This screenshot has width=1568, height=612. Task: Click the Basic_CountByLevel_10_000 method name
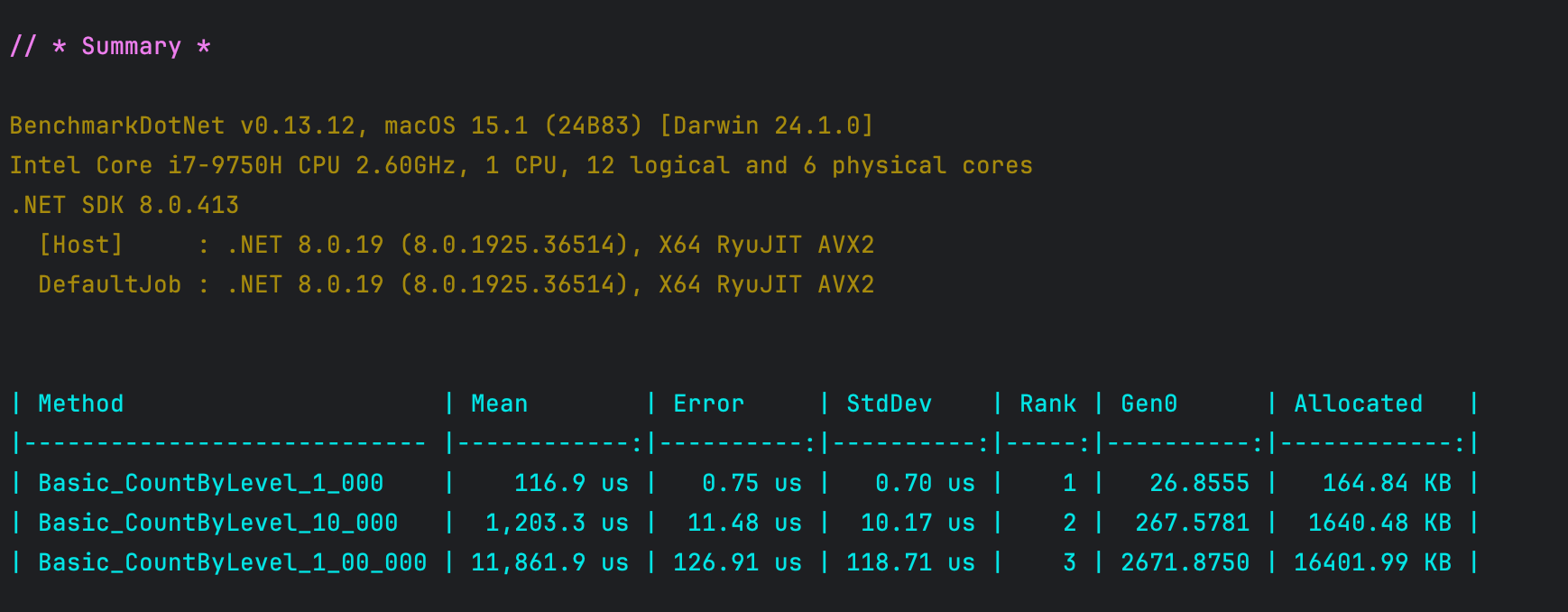pos(218,523)
